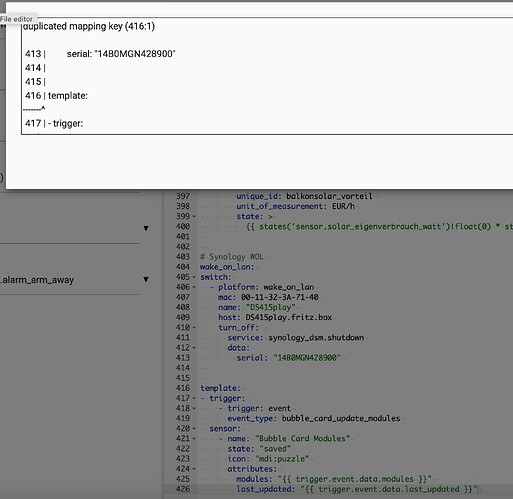Viewport: 513px width, 499px height.
Task: Collapse the Bubble Card Modules entry at line 421
Action: [194, 439]
